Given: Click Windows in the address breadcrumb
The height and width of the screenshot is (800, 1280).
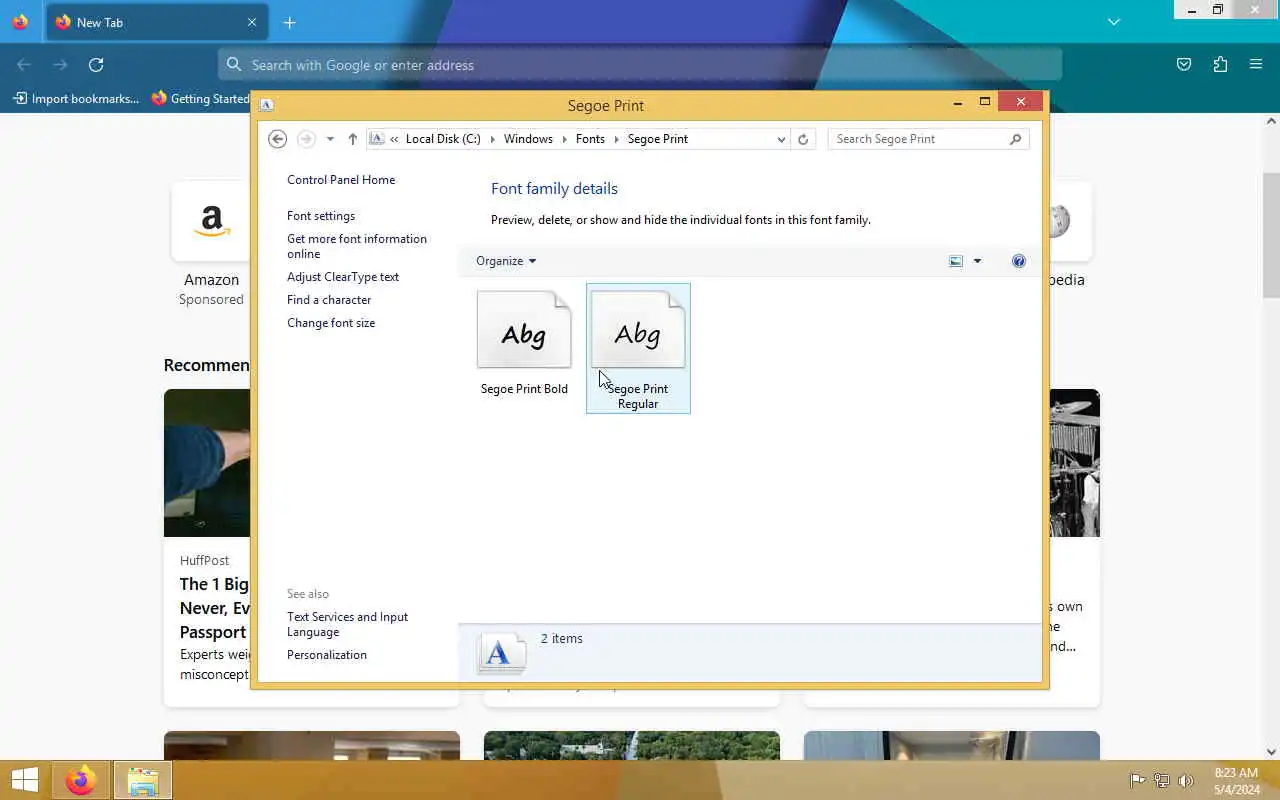Looking at the screenshot, I should [528, 139].
